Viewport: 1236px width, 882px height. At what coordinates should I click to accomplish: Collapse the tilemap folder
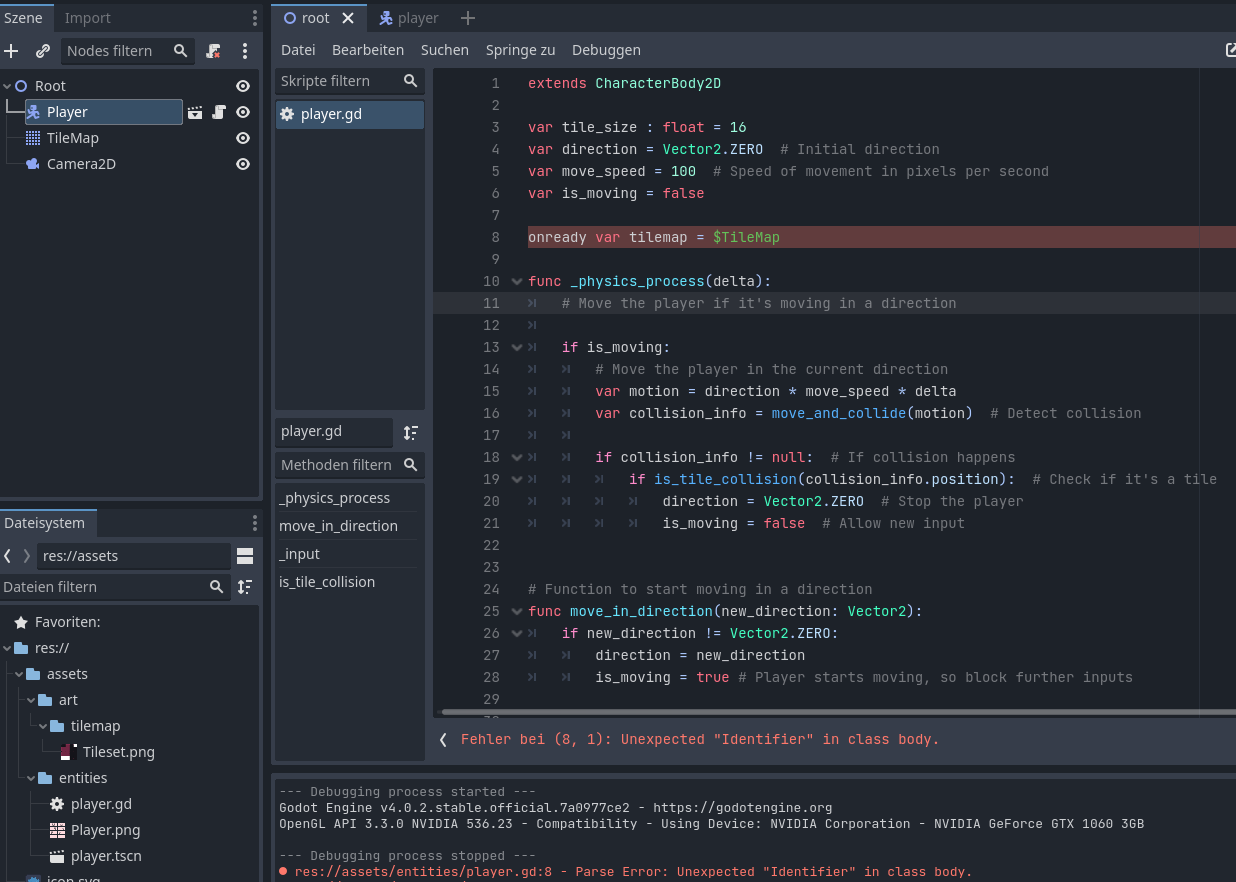[44, 726]
